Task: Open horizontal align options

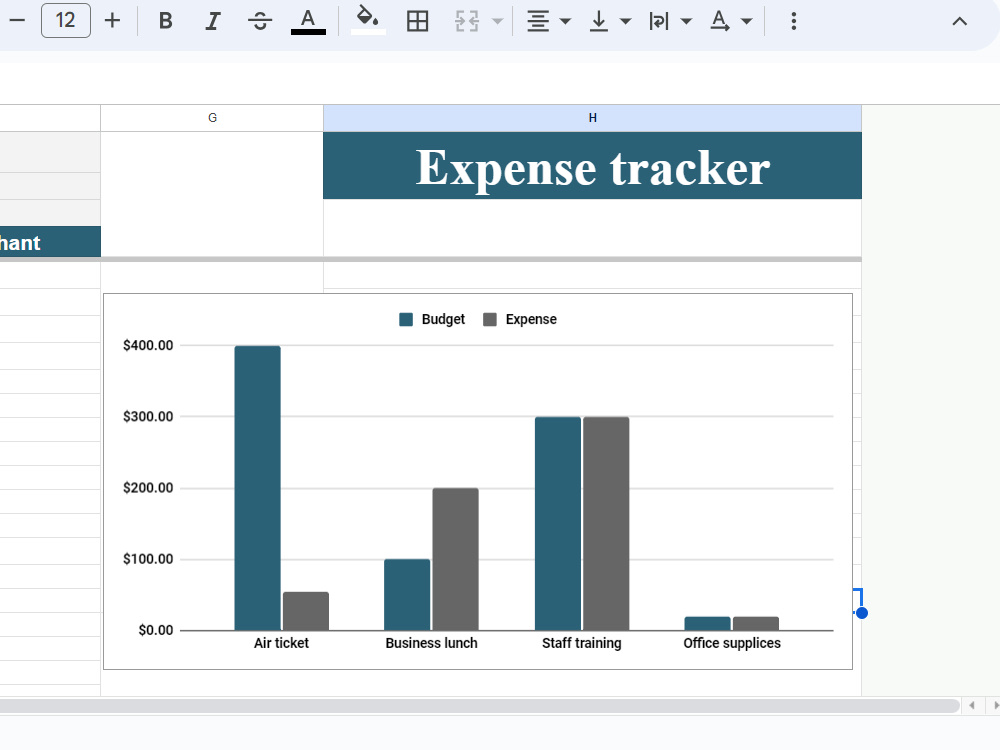Action: pos(538,21)
